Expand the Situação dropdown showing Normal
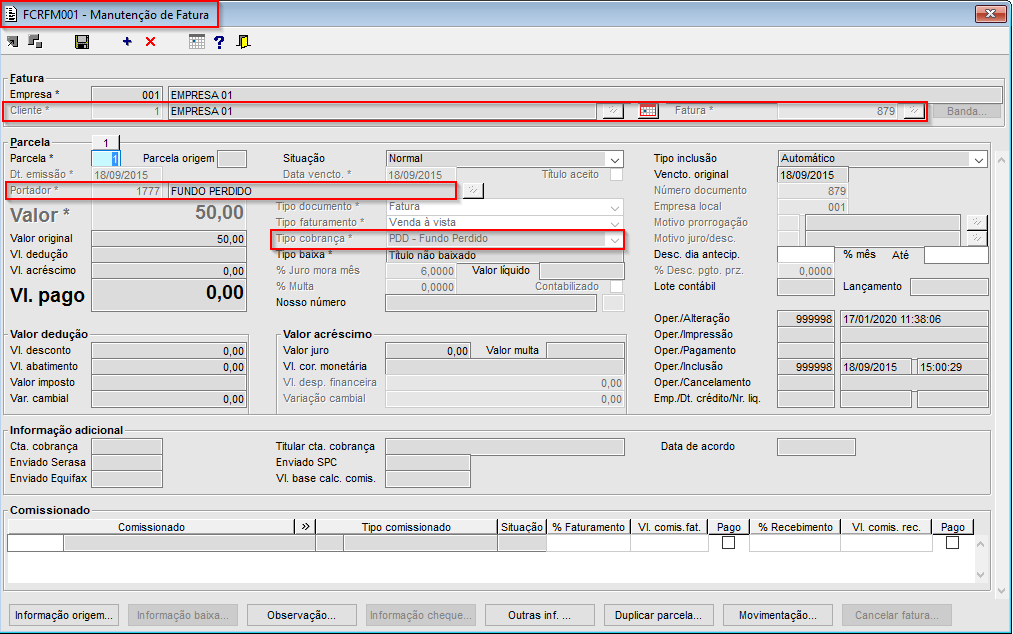 coord(614,159)
